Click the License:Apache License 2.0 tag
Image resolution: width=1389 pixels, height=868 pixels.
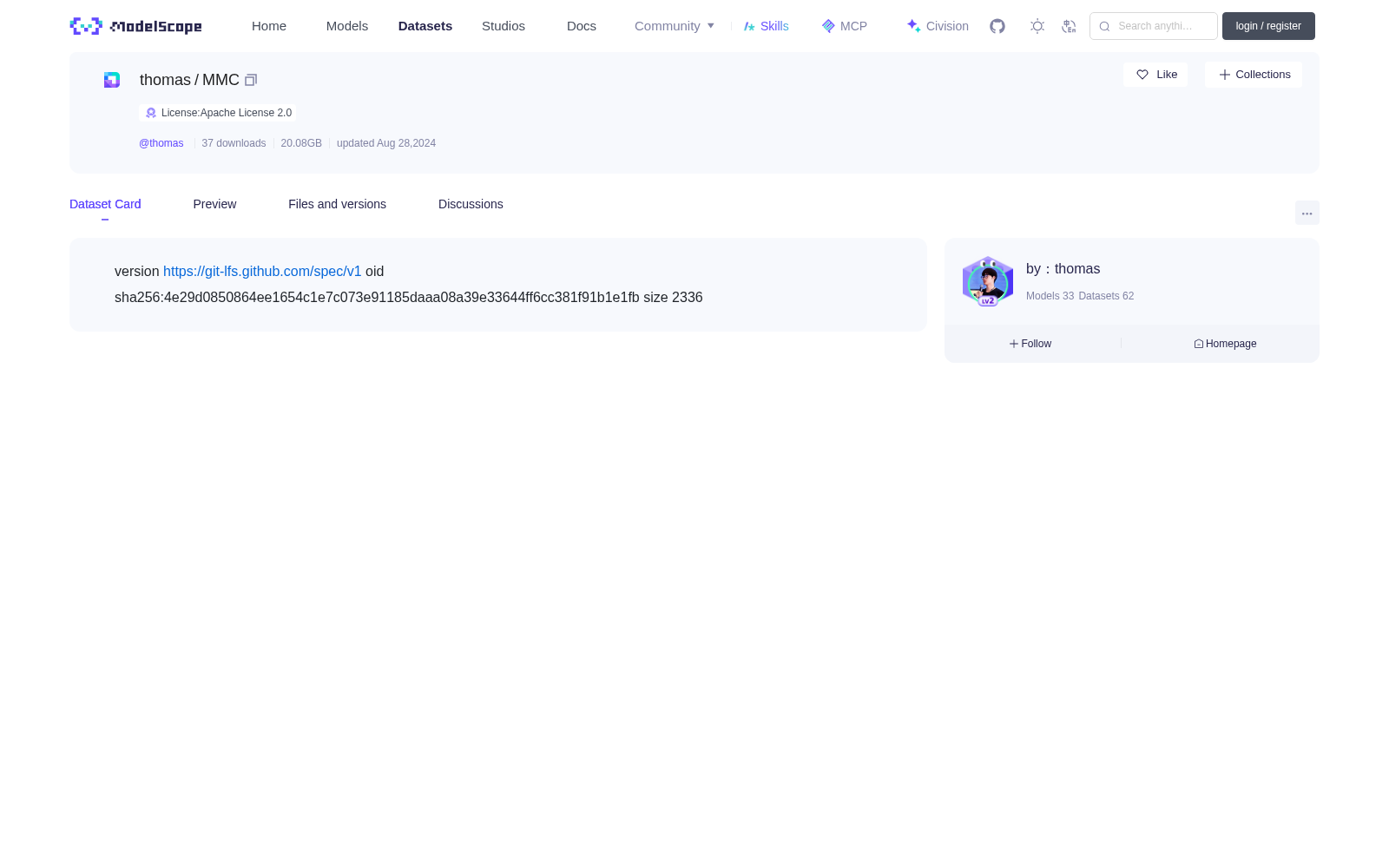pos(217,113)
